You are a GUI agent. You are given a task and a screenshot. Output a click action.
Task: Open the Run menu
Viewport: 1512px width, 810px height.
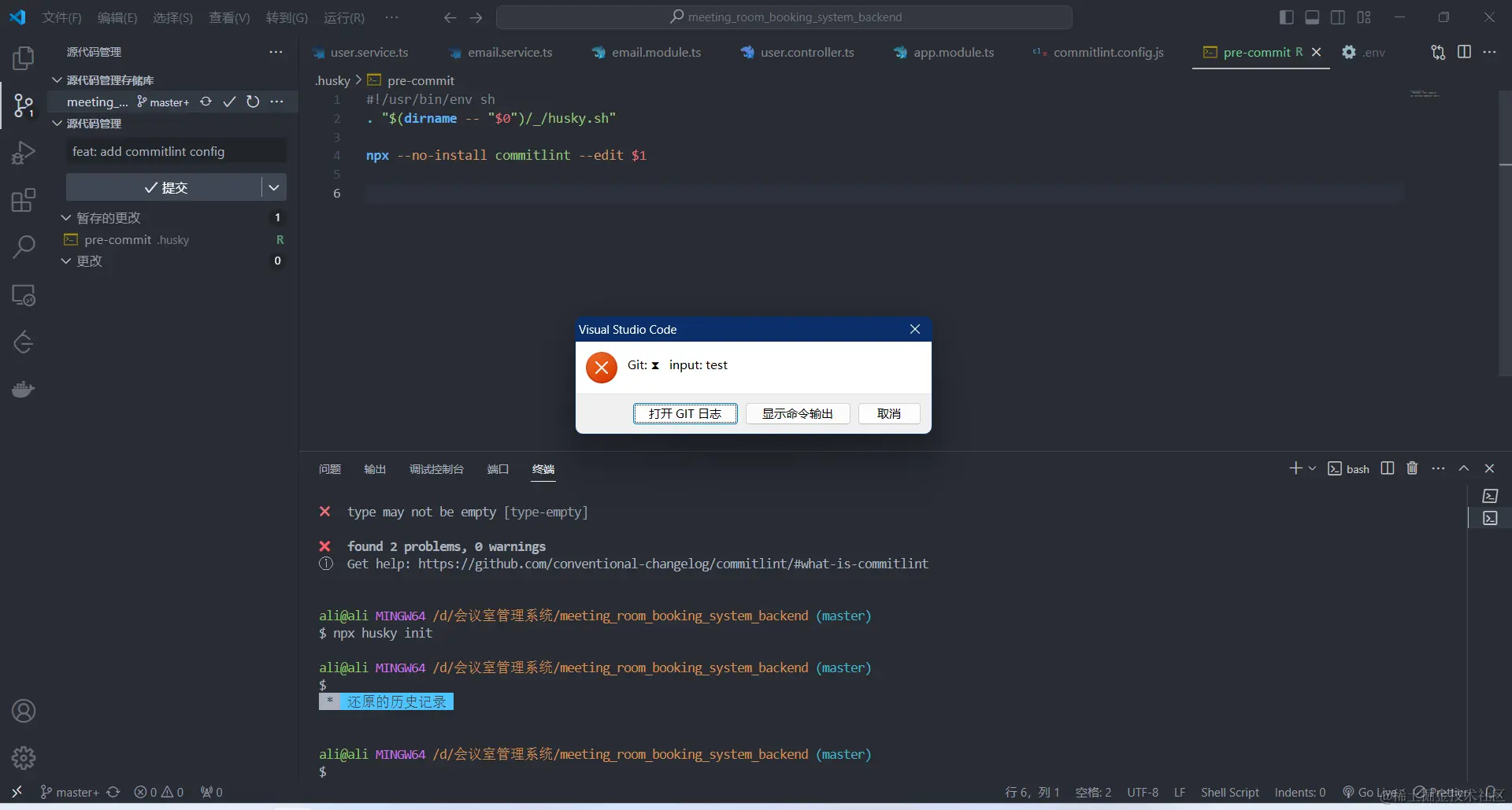[344, 17]
